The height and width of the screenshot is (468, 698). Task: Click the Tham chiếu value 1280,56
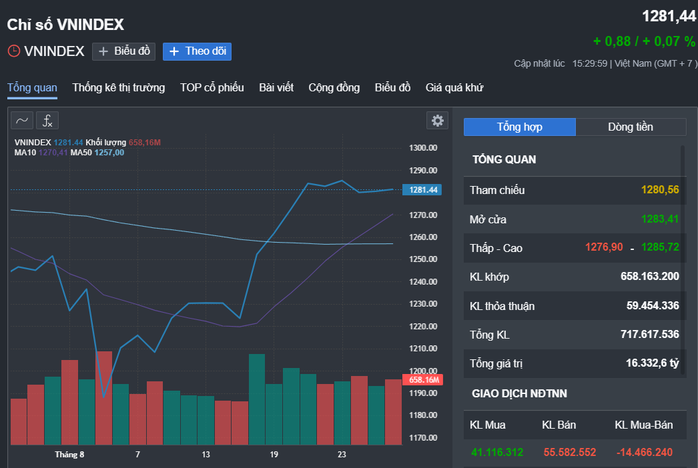click(660, 190)
